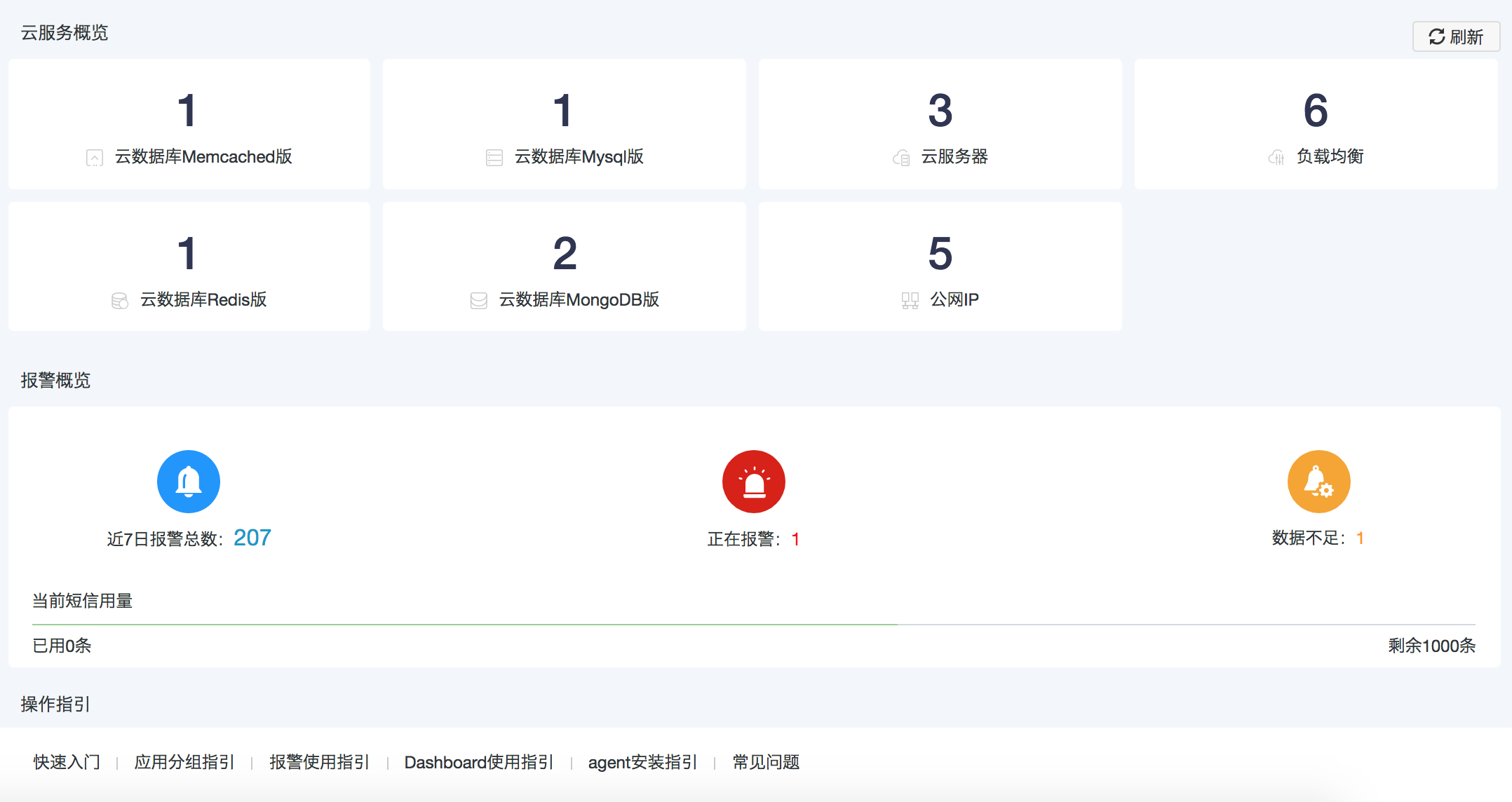This screenshot has height=802, width=1512.
Task: Click cloud server count 3
Action: point(940,111)
